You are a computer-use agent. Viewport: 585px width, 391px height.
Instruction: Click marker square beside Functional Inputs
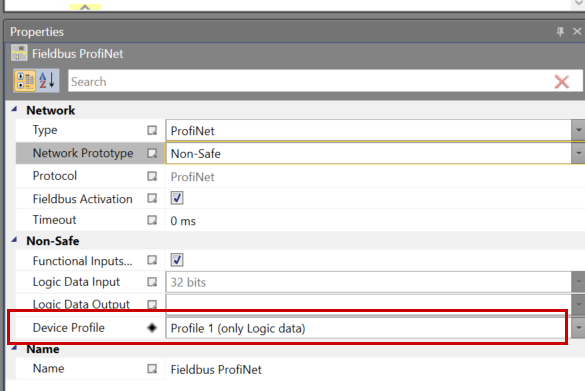(152, 260)
